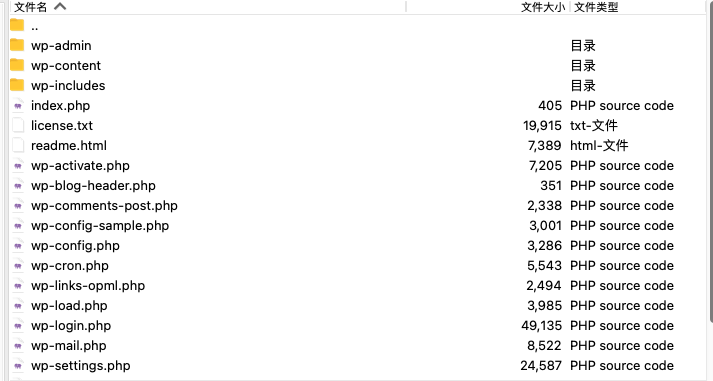The height and width of the screenshot is (381, 713).
Task: Select the wp-admin folder icon
Action: (17, 45)
